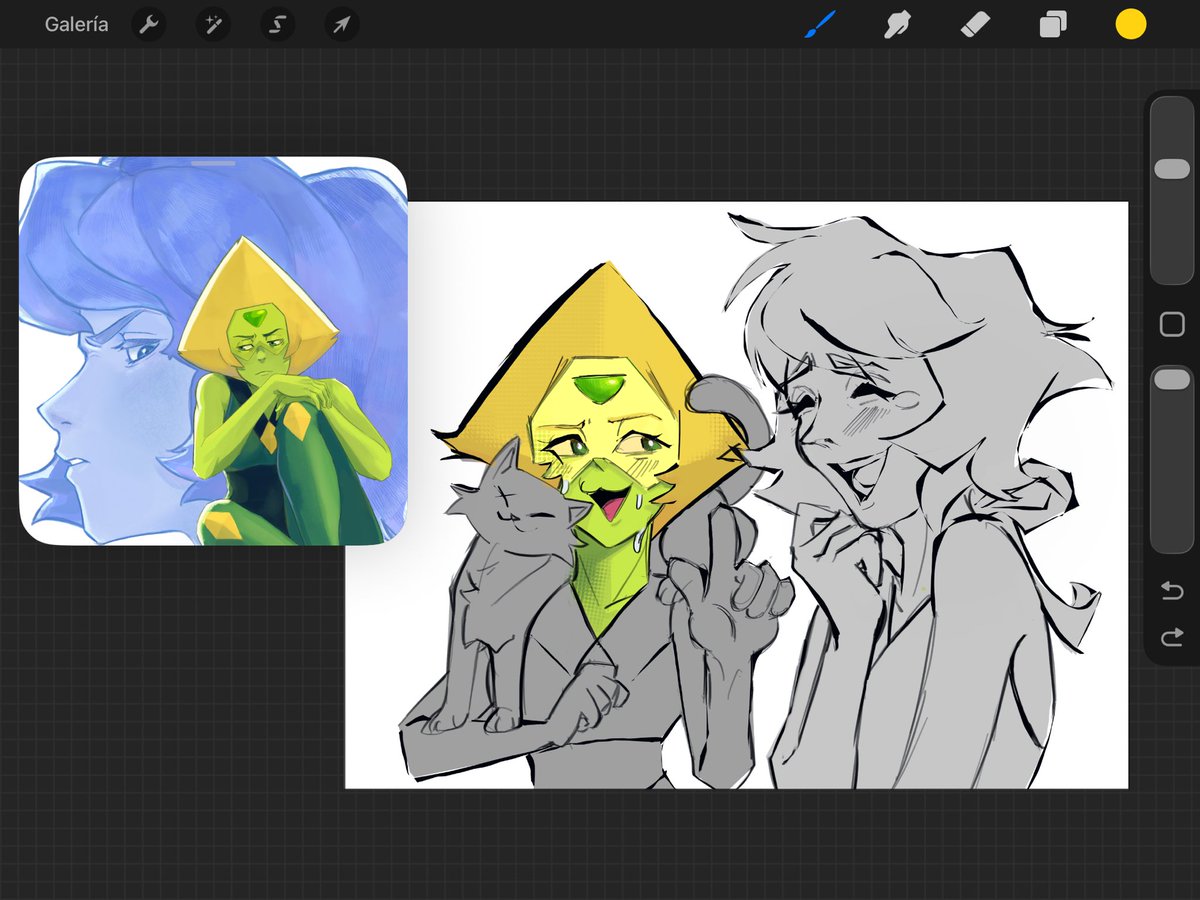The width and height of the screenshot is (1200, 900).
Task: Undo the last stroke with undo arrow
Action: 1172,592
